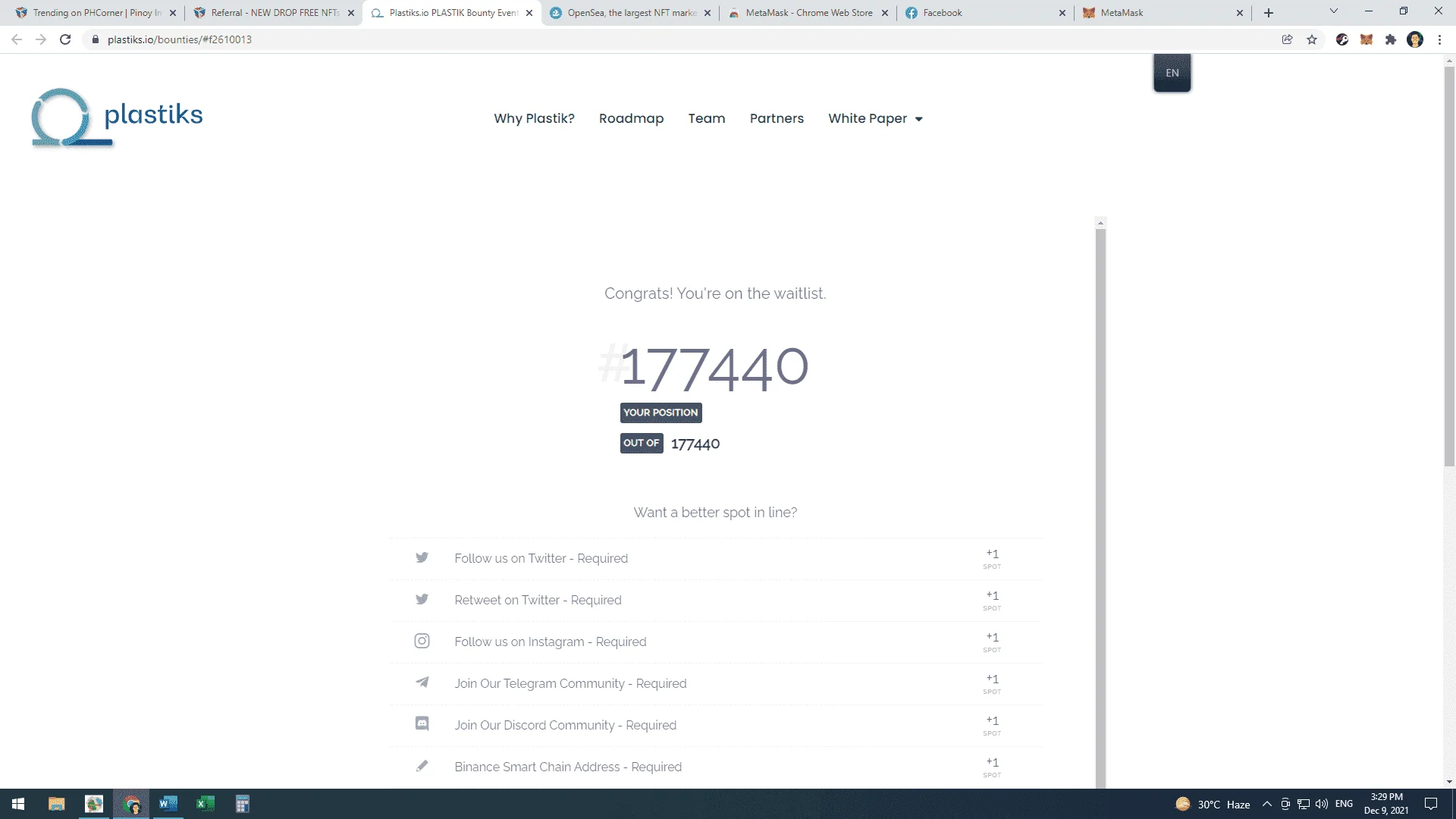Viewport: 1456px width, 819px height.
Task: Open Chrome's three-dot menu
Action: [1439, 39]
